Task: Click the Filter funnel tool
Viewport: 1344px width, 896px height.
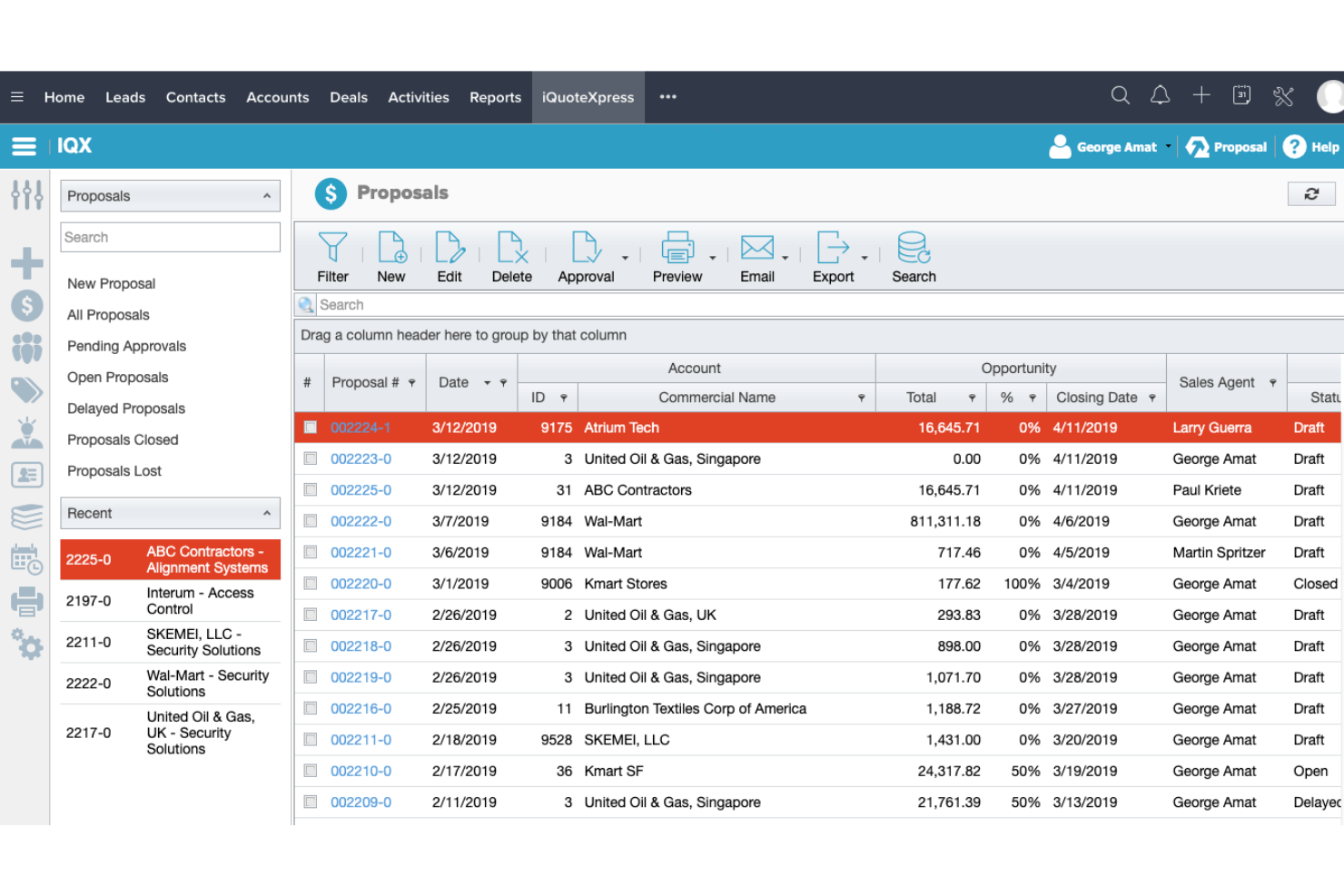Action: pos(332,258)
